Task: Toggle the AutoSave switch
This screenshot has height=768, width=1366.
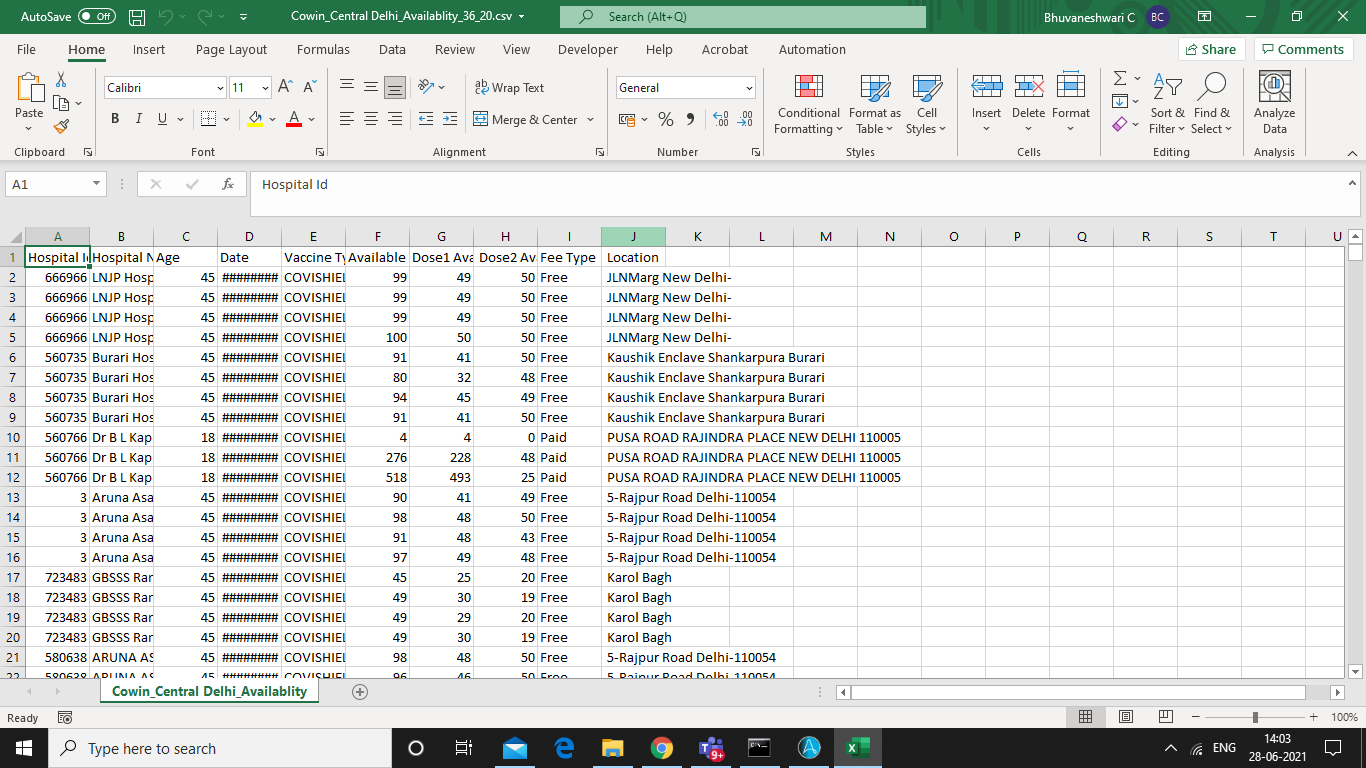Action: (96, 17)
